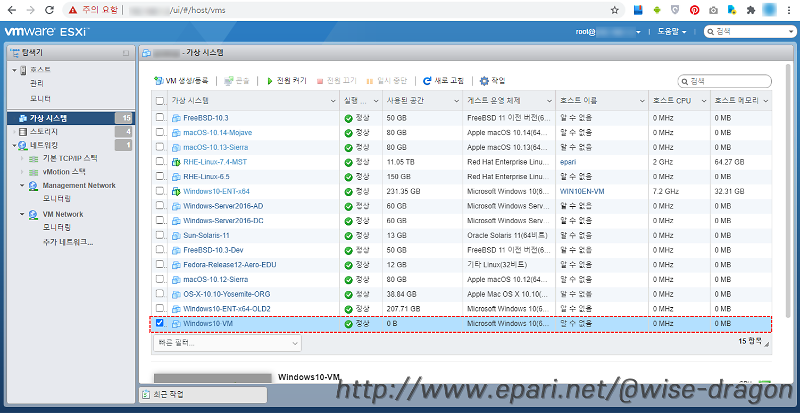Expand the 스토리지 tree node arrow
This screenshot has width=800, height=413.
coord(14,132)
